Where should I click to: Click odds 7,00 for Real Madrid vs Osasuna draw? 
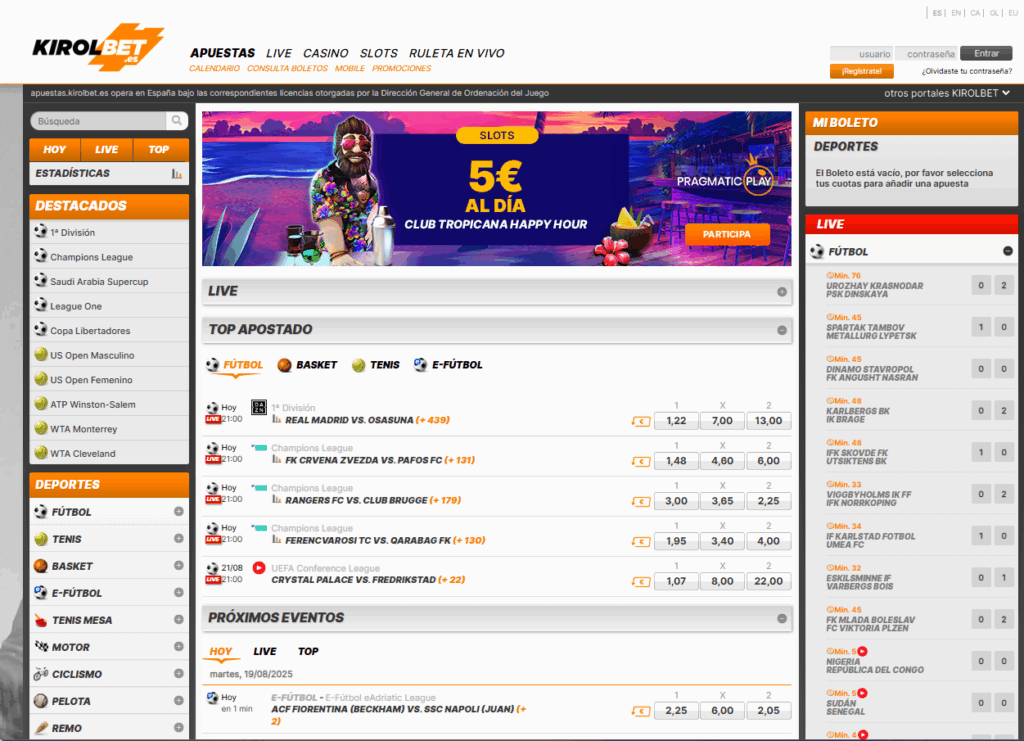coord(722,421)
